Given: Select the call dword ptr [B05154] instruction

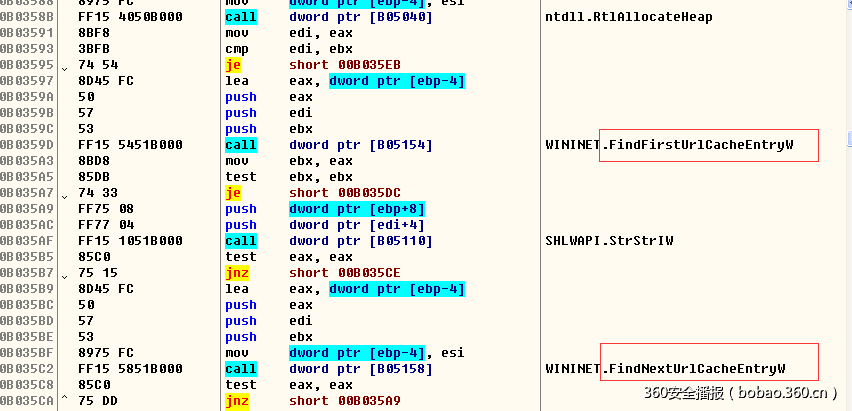Looking at the screenshot, I should click(x=329, y=145).
